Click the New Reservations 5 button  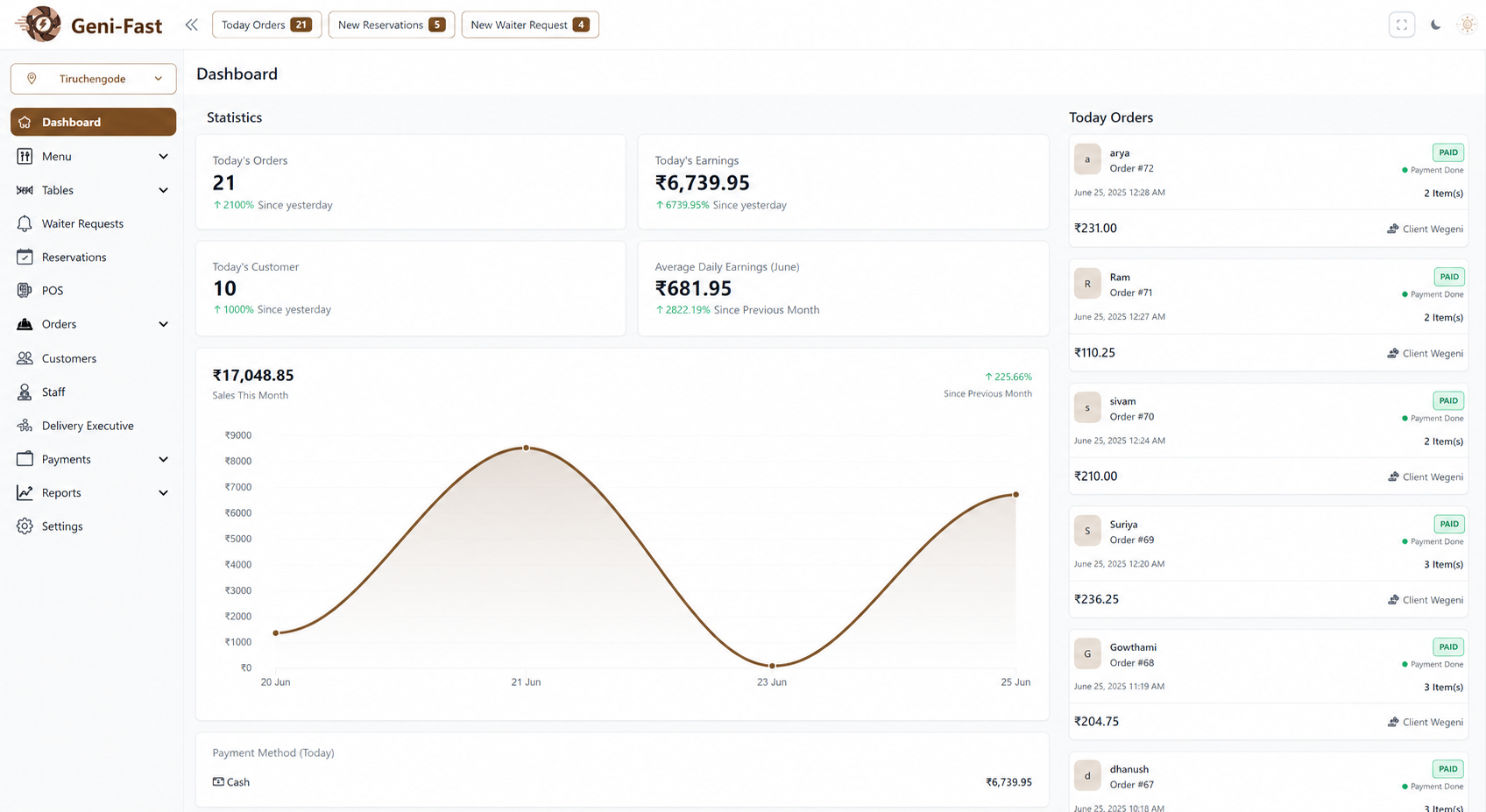click(391, 25)
